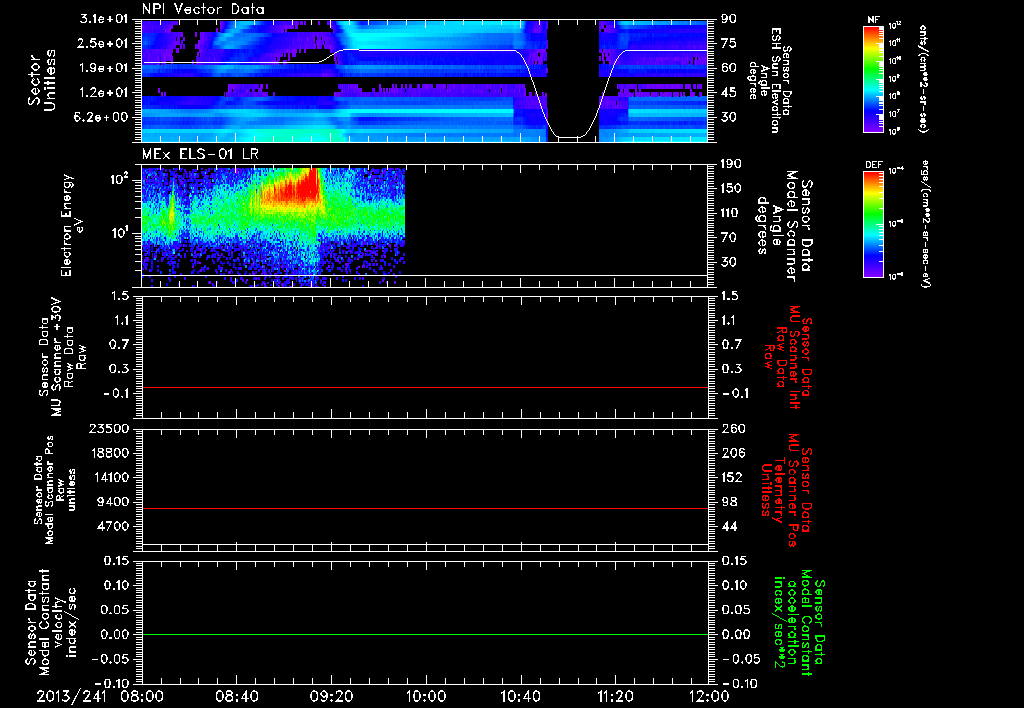Click the '90' sun elevation tick
This screenshot has height=708, width=1024.
[x=729, y=19]
